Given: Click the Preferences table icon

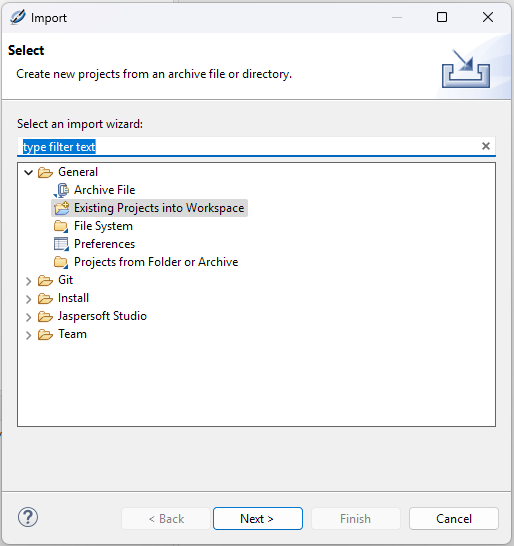Looking at the screenshot, I should (61, 244).
